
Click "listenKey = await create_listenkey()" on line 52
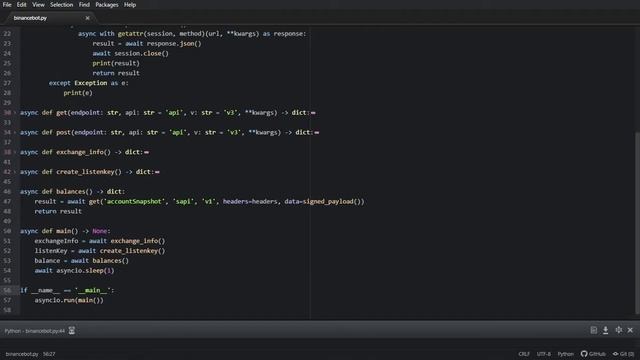pyautogui.click(x=100, y=251)
